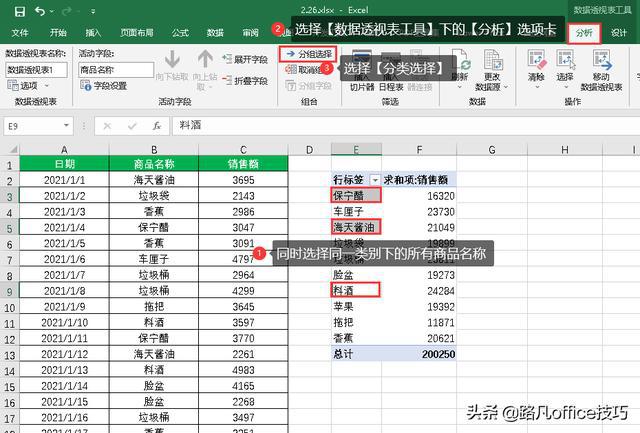Click the fx insert function icon

(157, 126)
